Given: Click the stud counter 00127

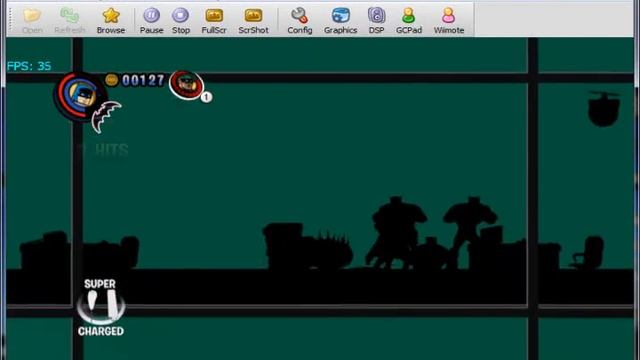Looking at the screenshot, I should 143,80.
